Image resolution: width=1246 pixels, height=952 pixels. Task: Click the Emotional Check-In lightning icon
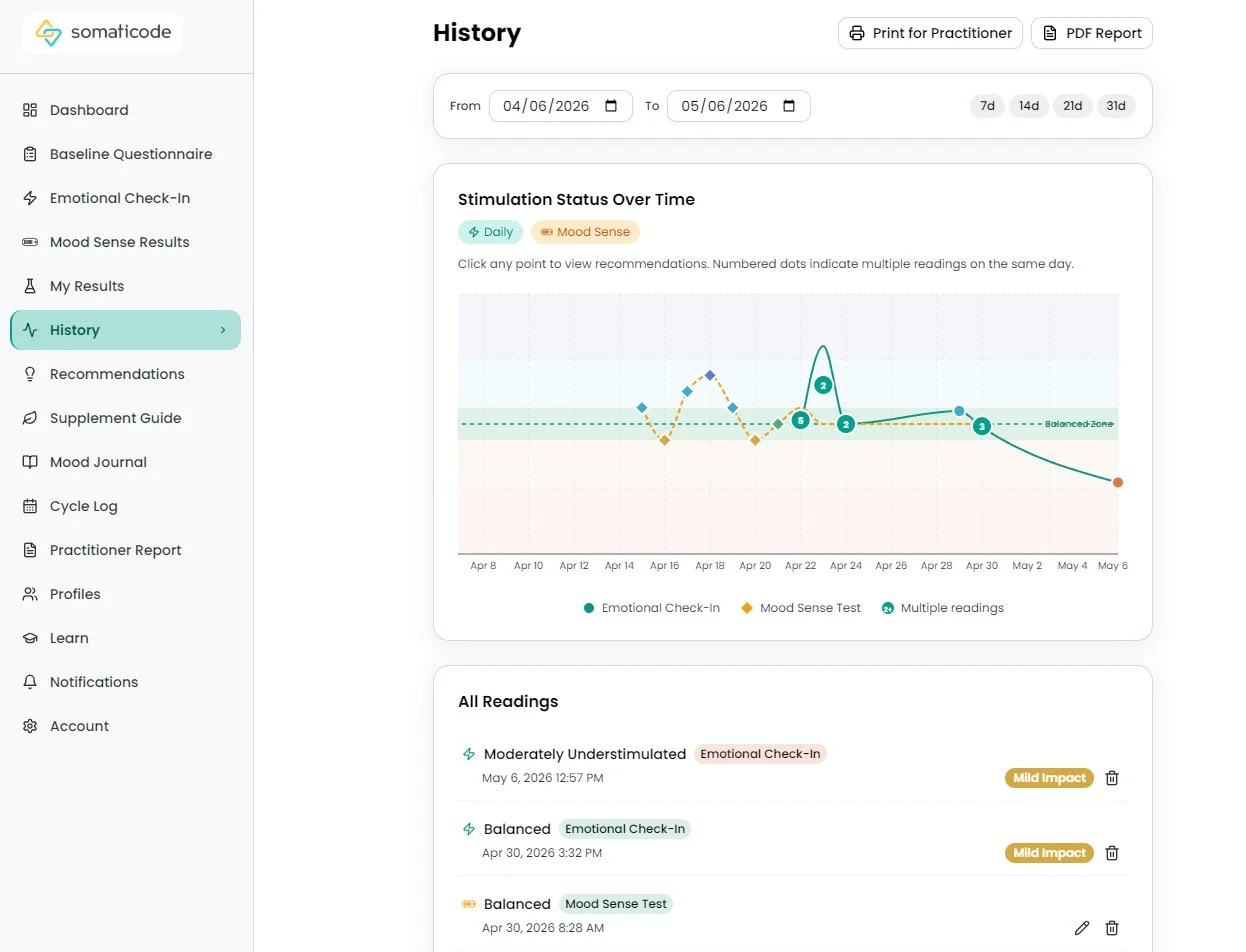click(x=30, y=198)
